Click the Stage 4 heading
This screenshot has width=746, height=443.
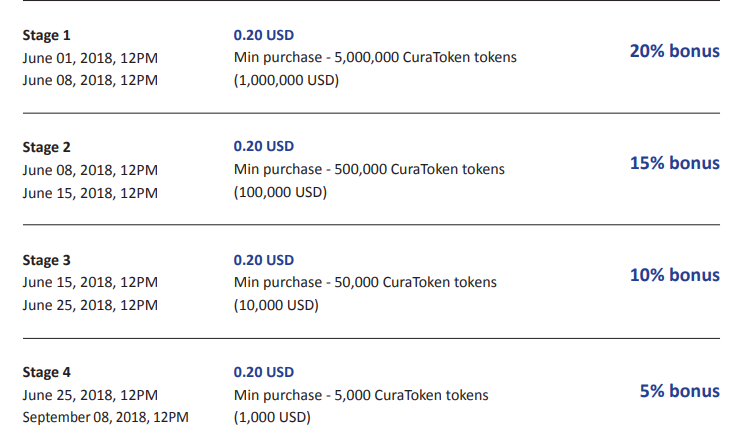46,372
